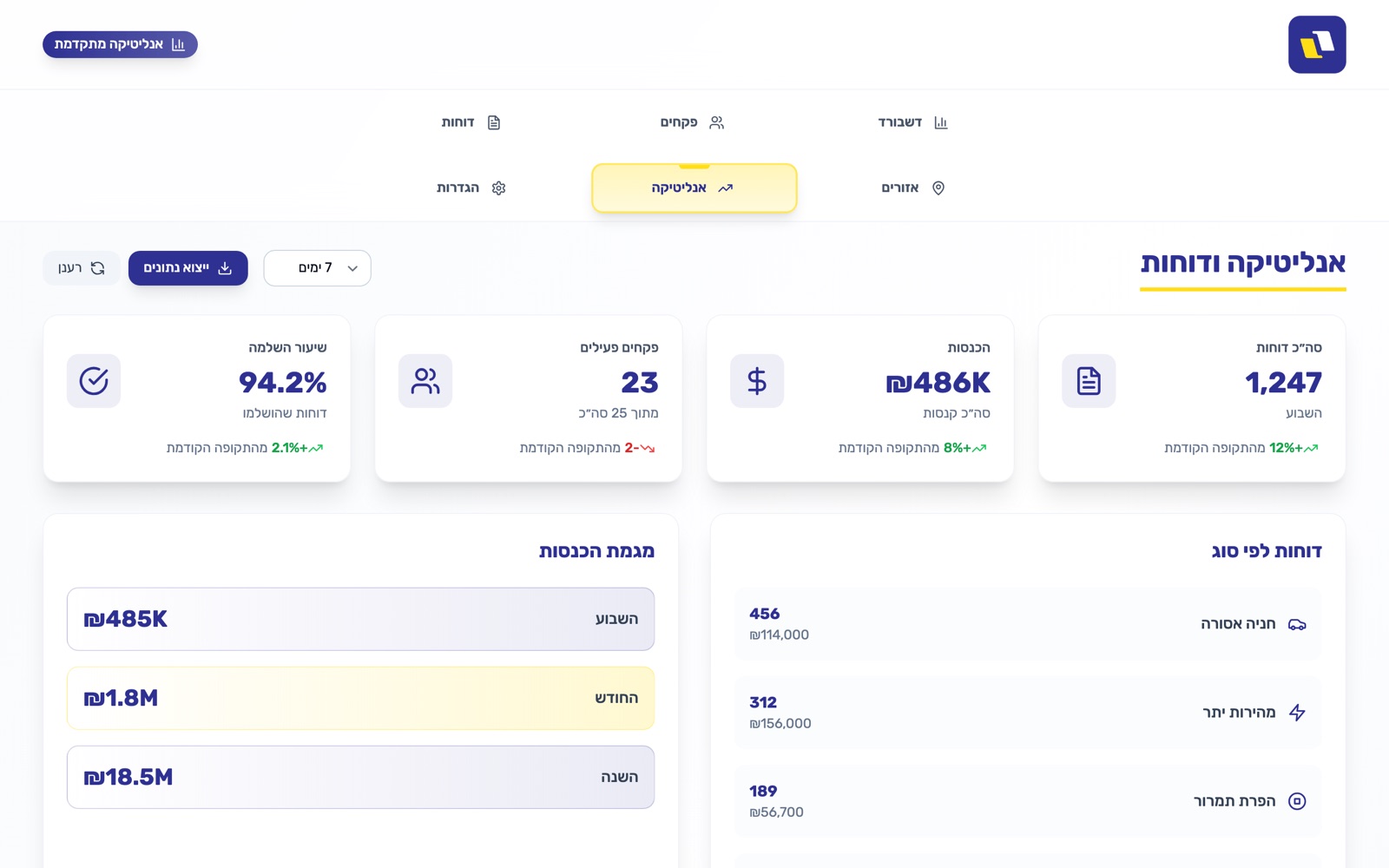Click the settings gear icon

click(x=498, y=188)
